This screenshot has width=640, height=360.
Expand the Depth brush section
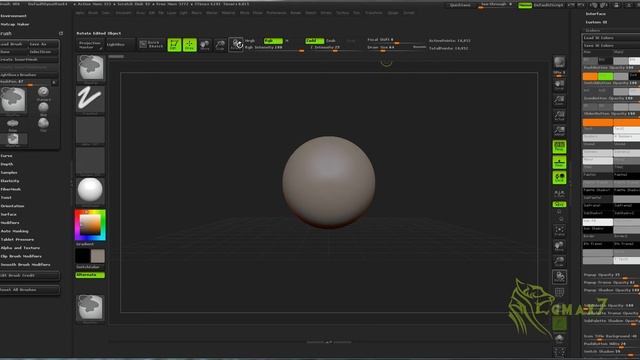click(x=7, y=164)
